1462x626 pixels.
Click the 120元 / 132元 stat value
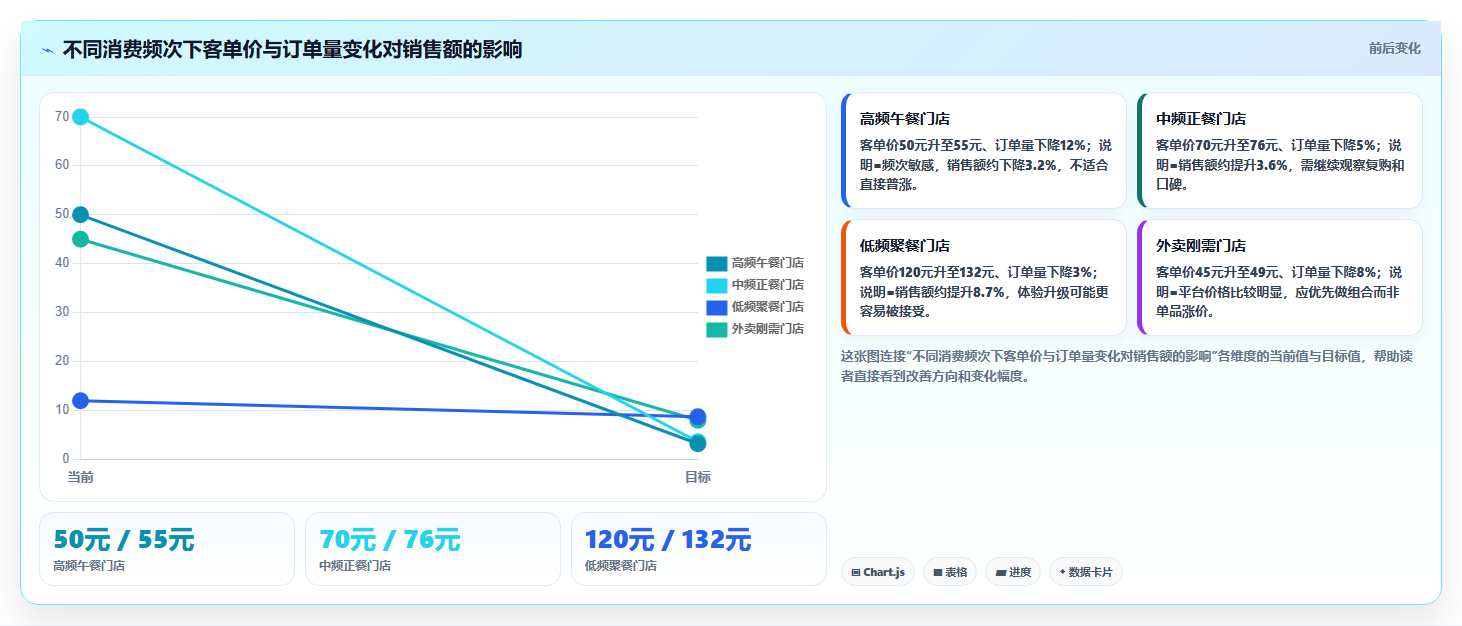point(668,540)
